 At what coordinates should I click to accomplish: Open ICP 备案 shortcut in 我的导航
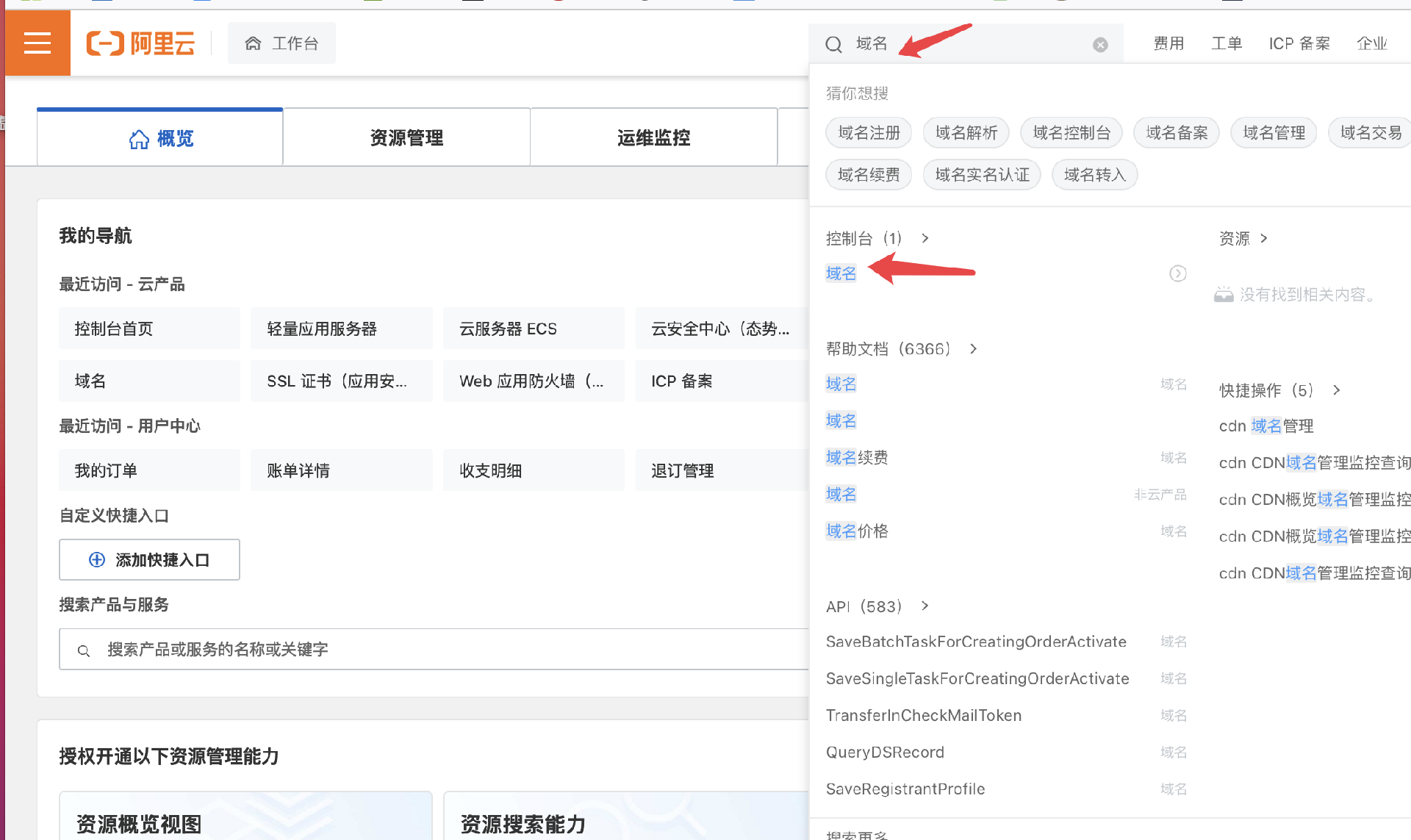tap(722, 381)
